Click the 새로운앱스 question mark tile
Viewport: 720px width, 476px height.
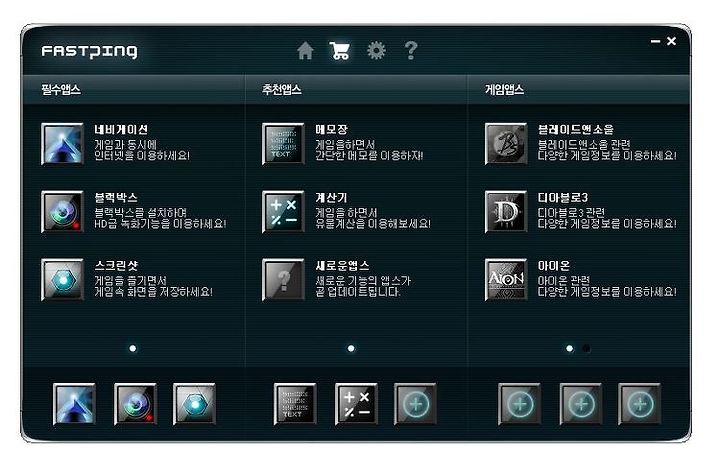click(283, 280)
